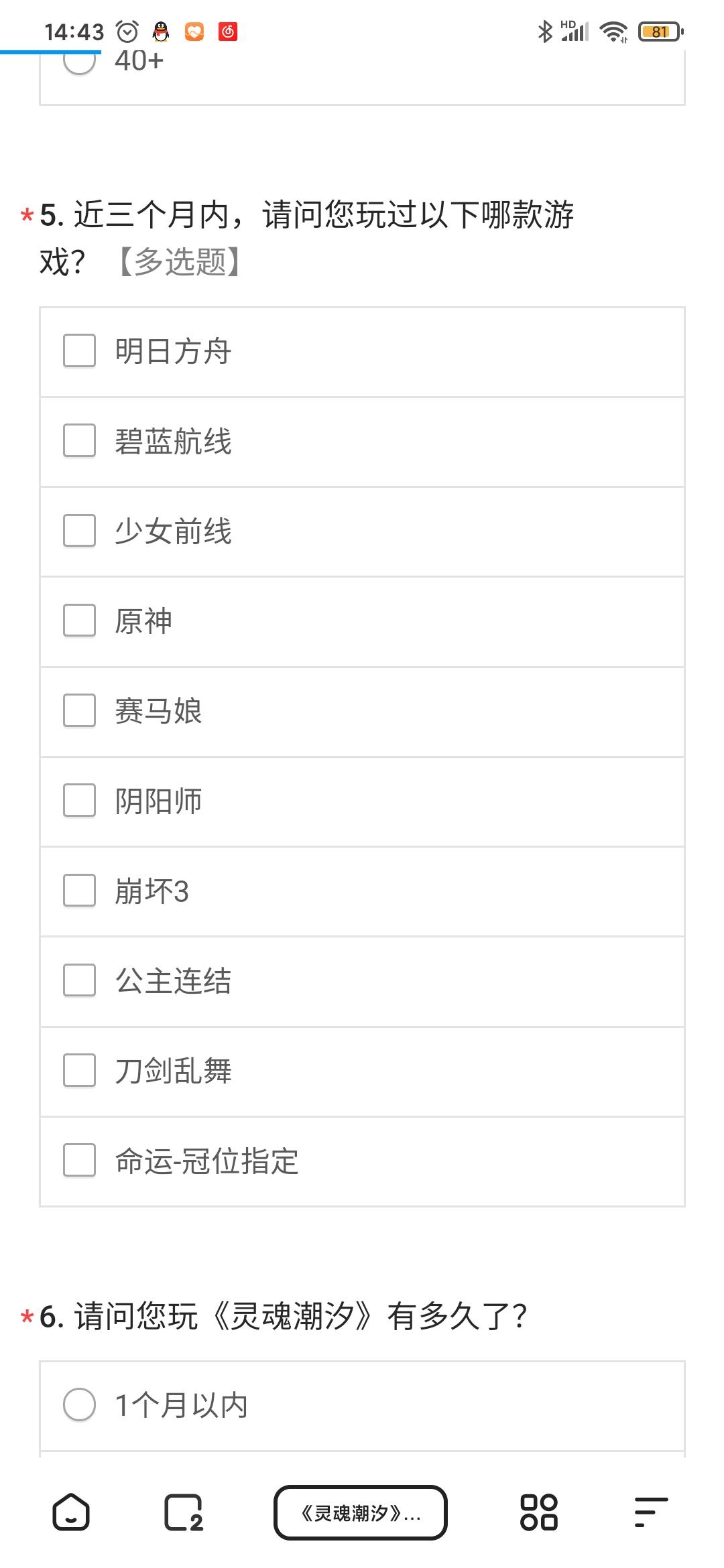The image size is (724, 1568).
Task: Select the 原神 checkbox
Action: pyautogui.click(x=79, y=620)
